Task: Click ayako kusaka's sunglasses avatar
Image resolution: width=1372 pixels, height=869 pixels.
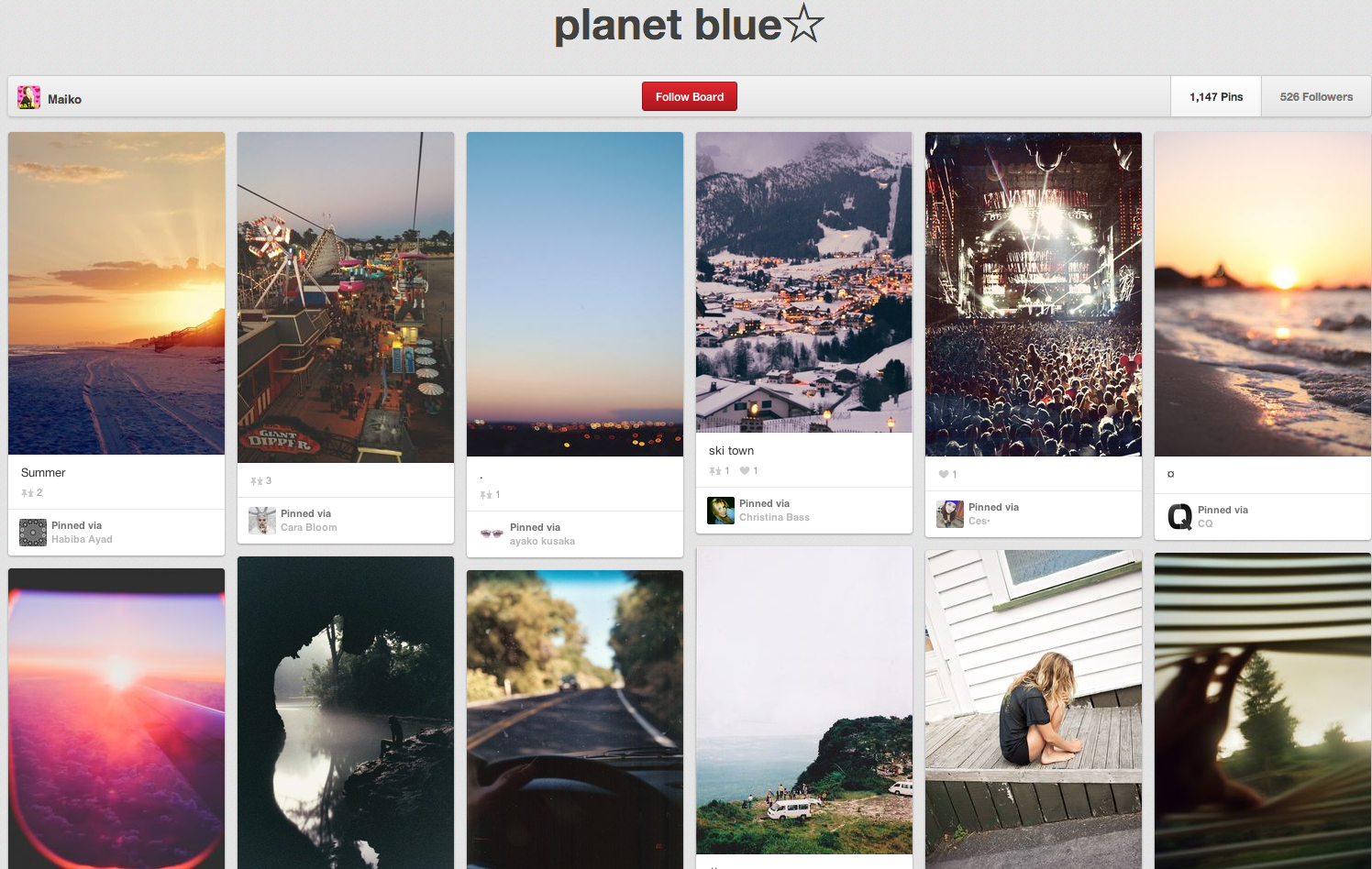Action: pos(492,533)
